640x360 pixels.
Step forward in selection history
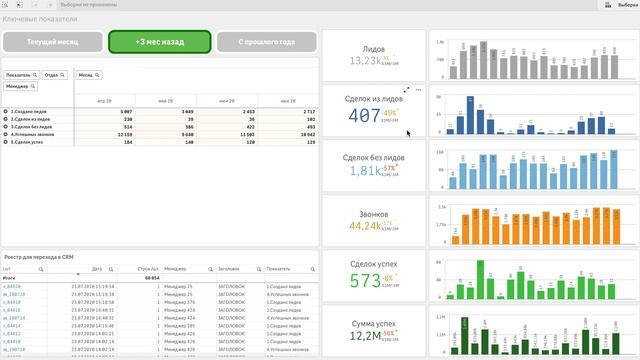50,5
